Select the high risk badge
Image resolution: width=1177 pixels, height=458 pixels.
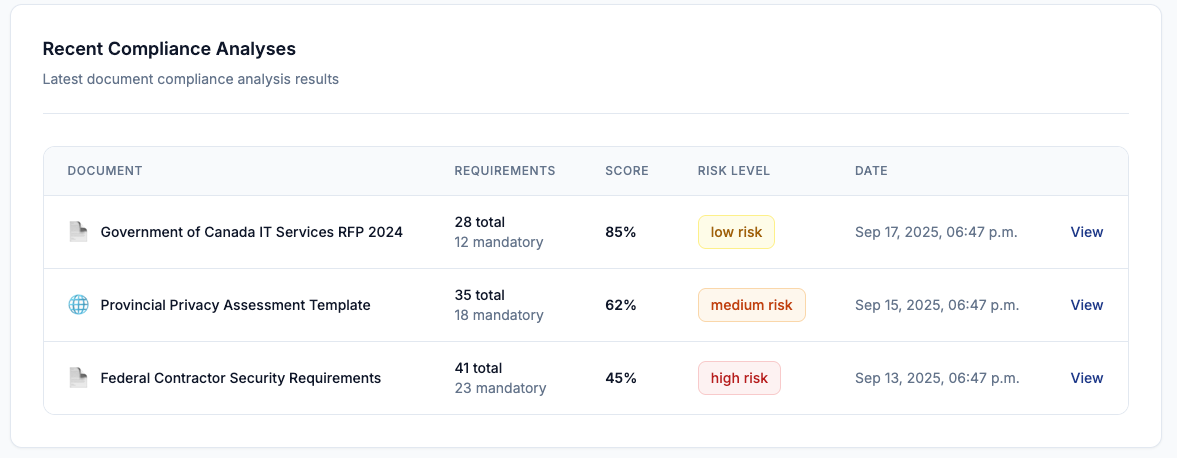739,378
